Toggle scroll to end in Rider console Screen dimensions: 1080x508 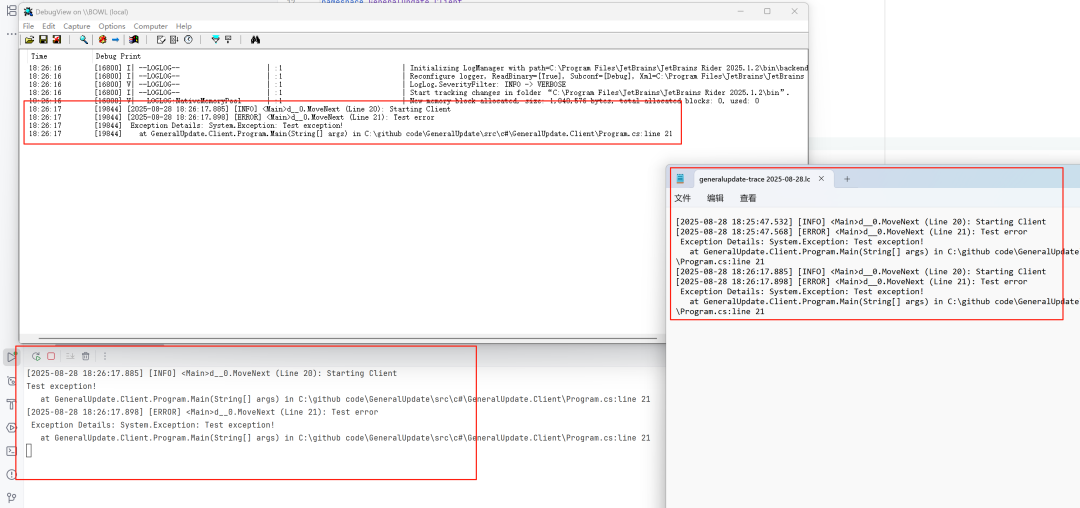70,356
